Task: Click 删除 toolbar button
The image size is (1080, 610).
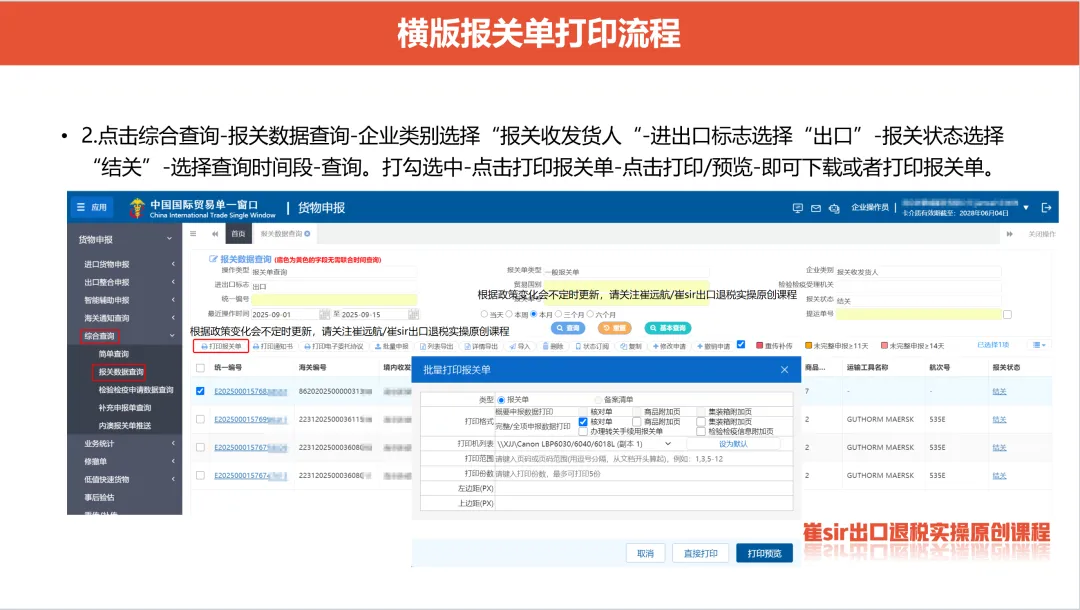Action: click(x=553, y=346)
